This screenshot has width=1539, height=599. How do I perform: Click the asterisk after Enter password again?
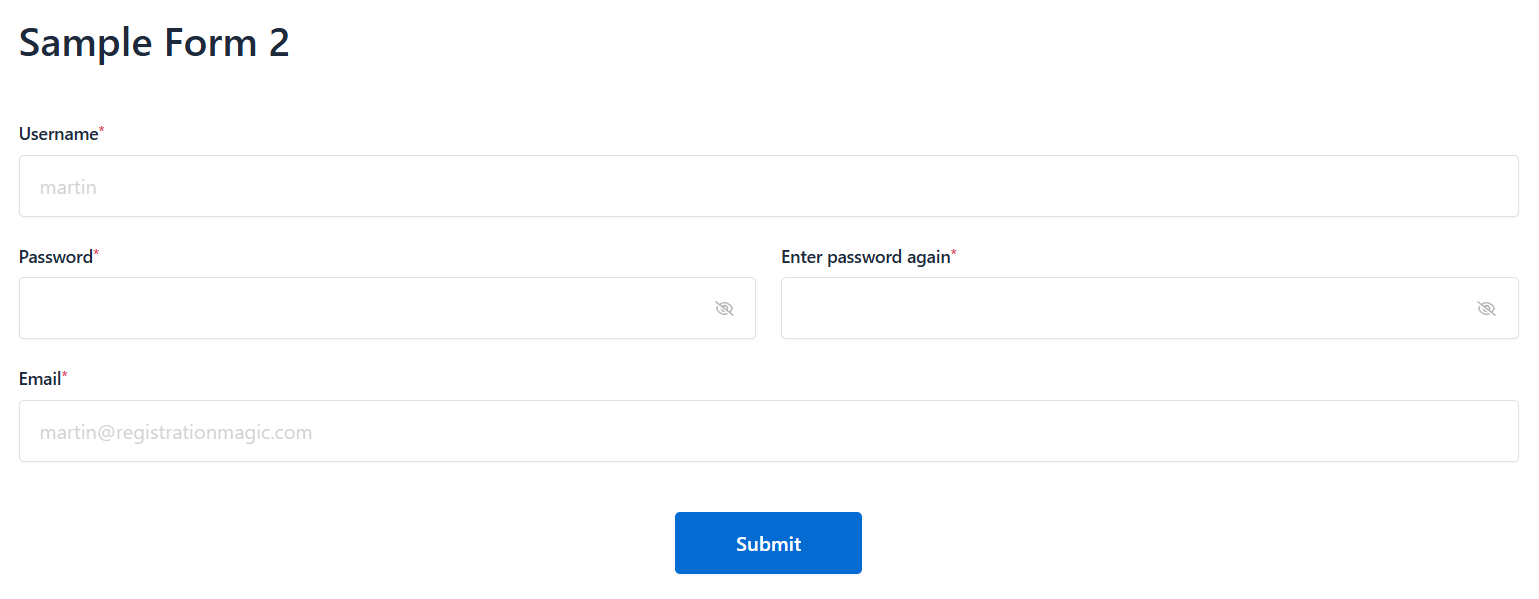point(954,254)
